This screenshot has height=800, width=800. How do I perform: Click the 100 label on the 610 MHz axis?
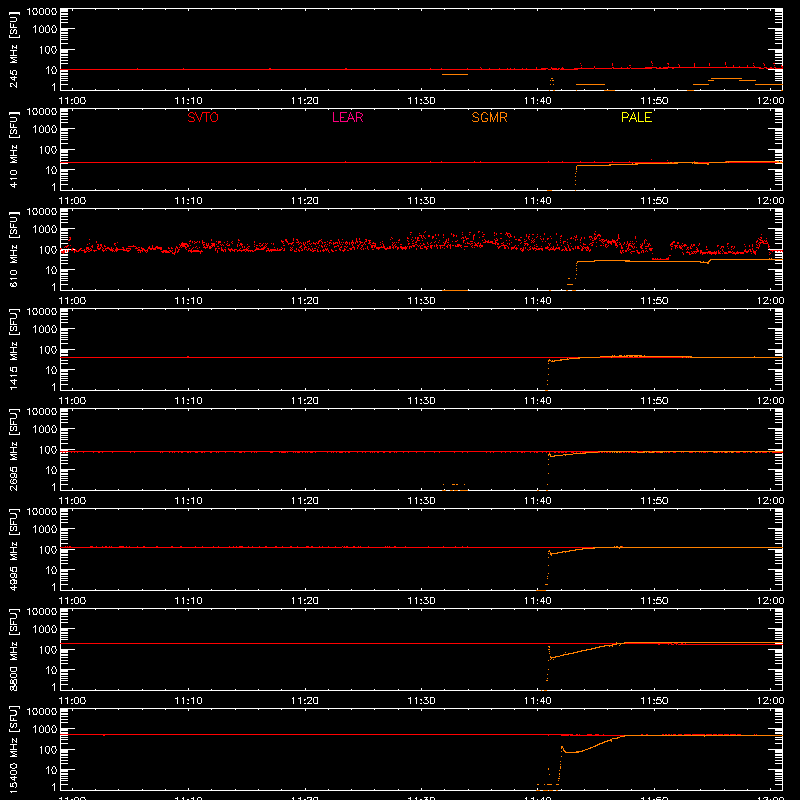[x=48, y=250]
